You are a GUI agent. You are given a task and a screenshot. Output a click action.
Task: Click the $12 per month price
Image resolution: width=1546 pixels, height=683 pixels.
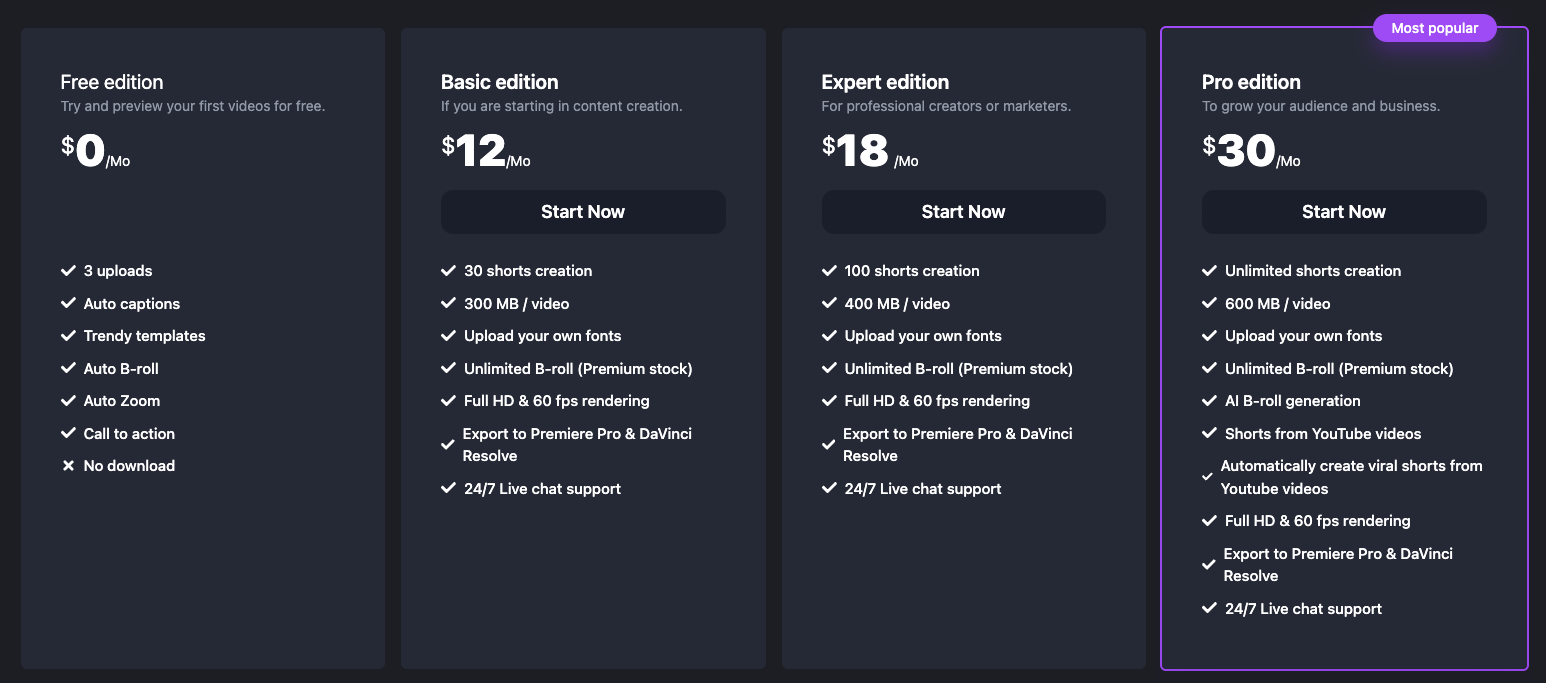(x=485, y=152)
